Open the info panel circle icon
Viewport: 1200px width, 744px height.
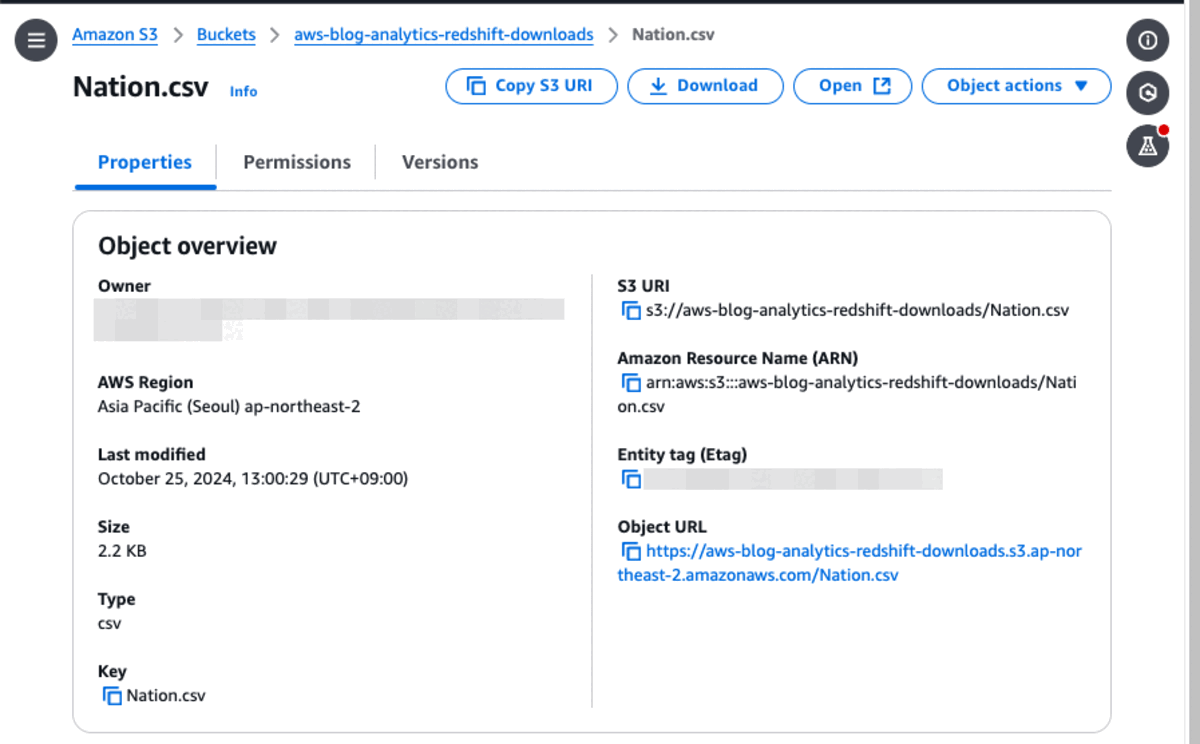[x=1148, y=40]
